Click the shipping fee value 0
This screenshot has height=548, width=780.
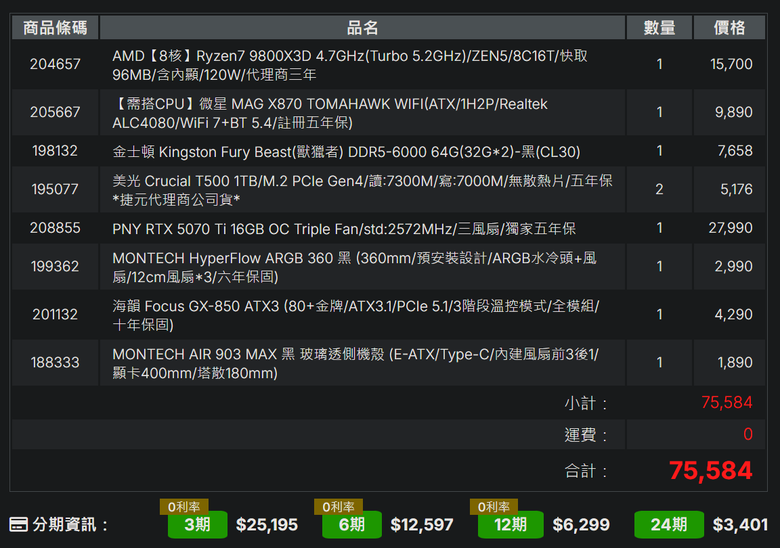(748, 434)
